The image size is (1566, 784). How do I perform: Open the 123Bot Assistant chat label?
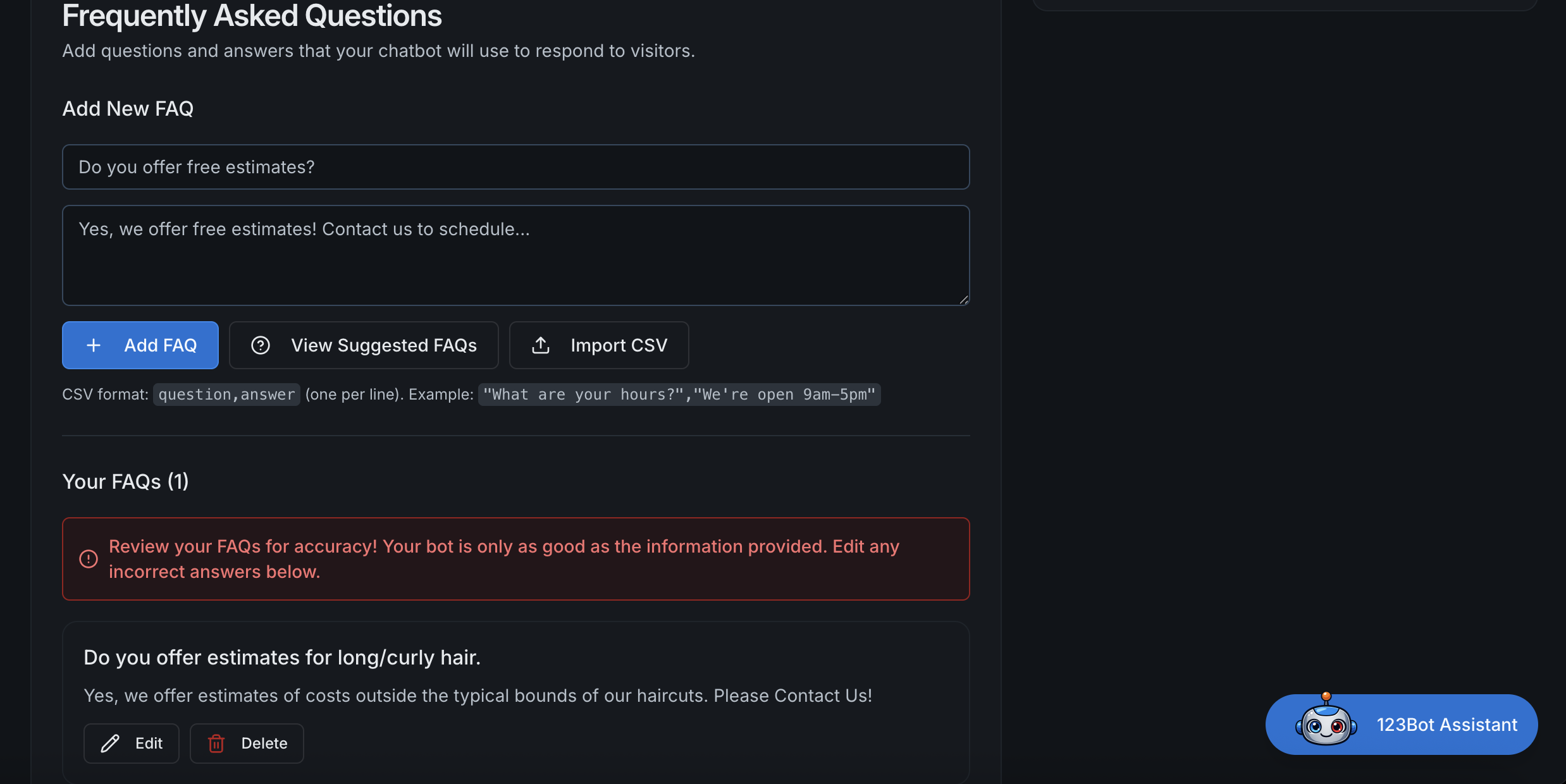pyautogui.click(x=1447, y=725)
